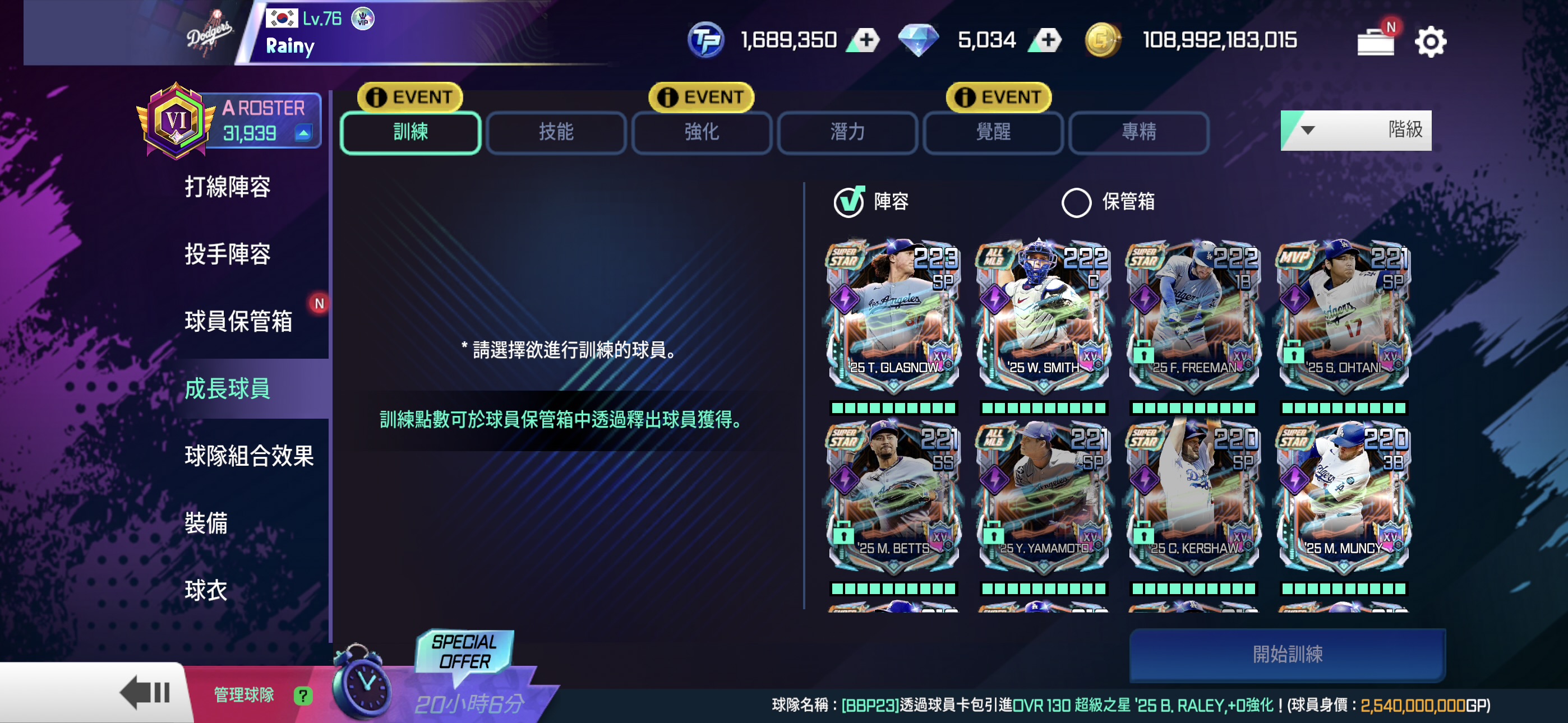Image resolution: width=1568 pixels, height=723 pixels.
Task: Open the briefcase inventory icon
Action: click(x=1376, y=41)
